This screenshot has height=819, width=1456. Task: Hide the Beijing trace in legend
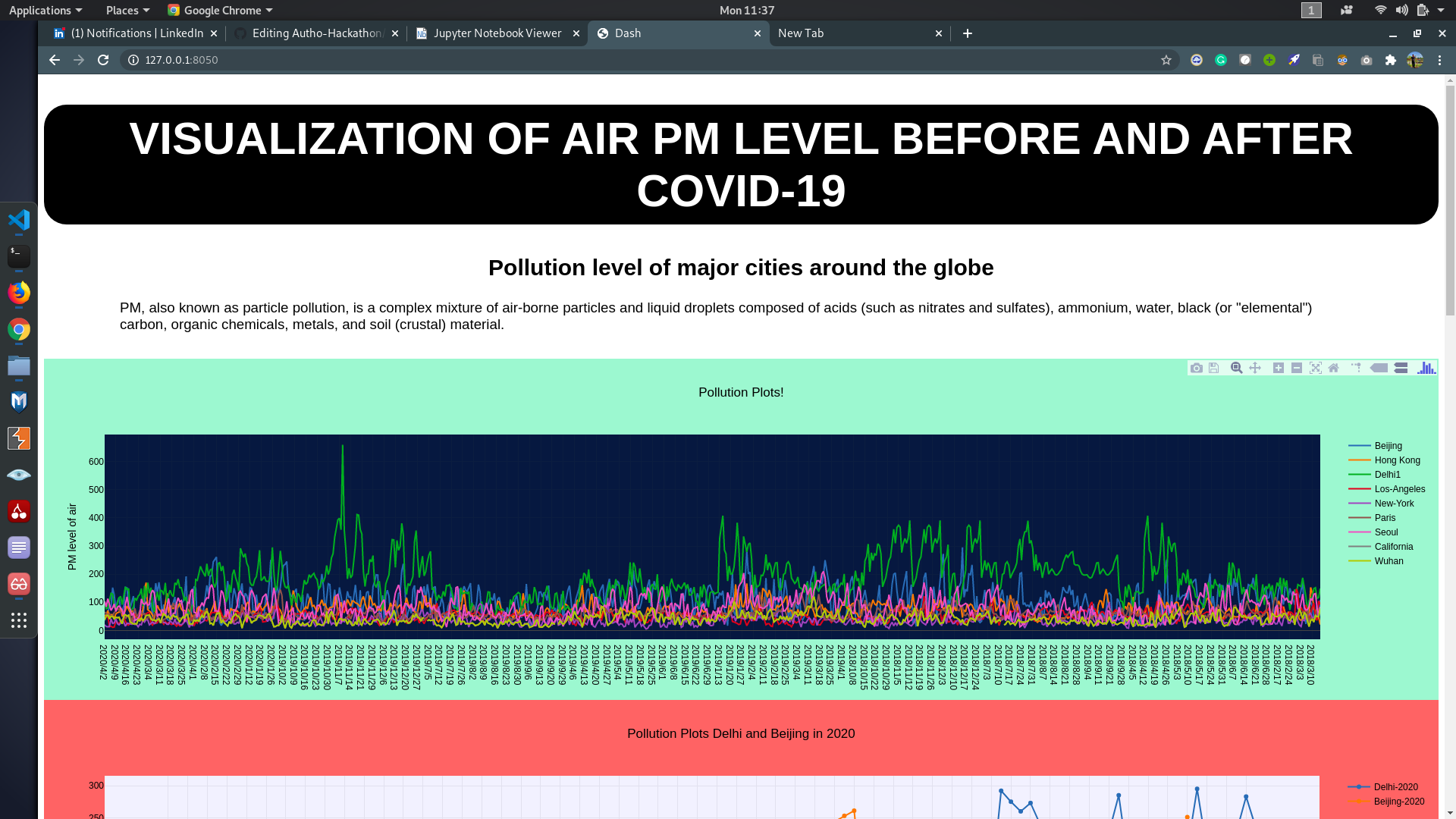click(x=1388, y=446)
